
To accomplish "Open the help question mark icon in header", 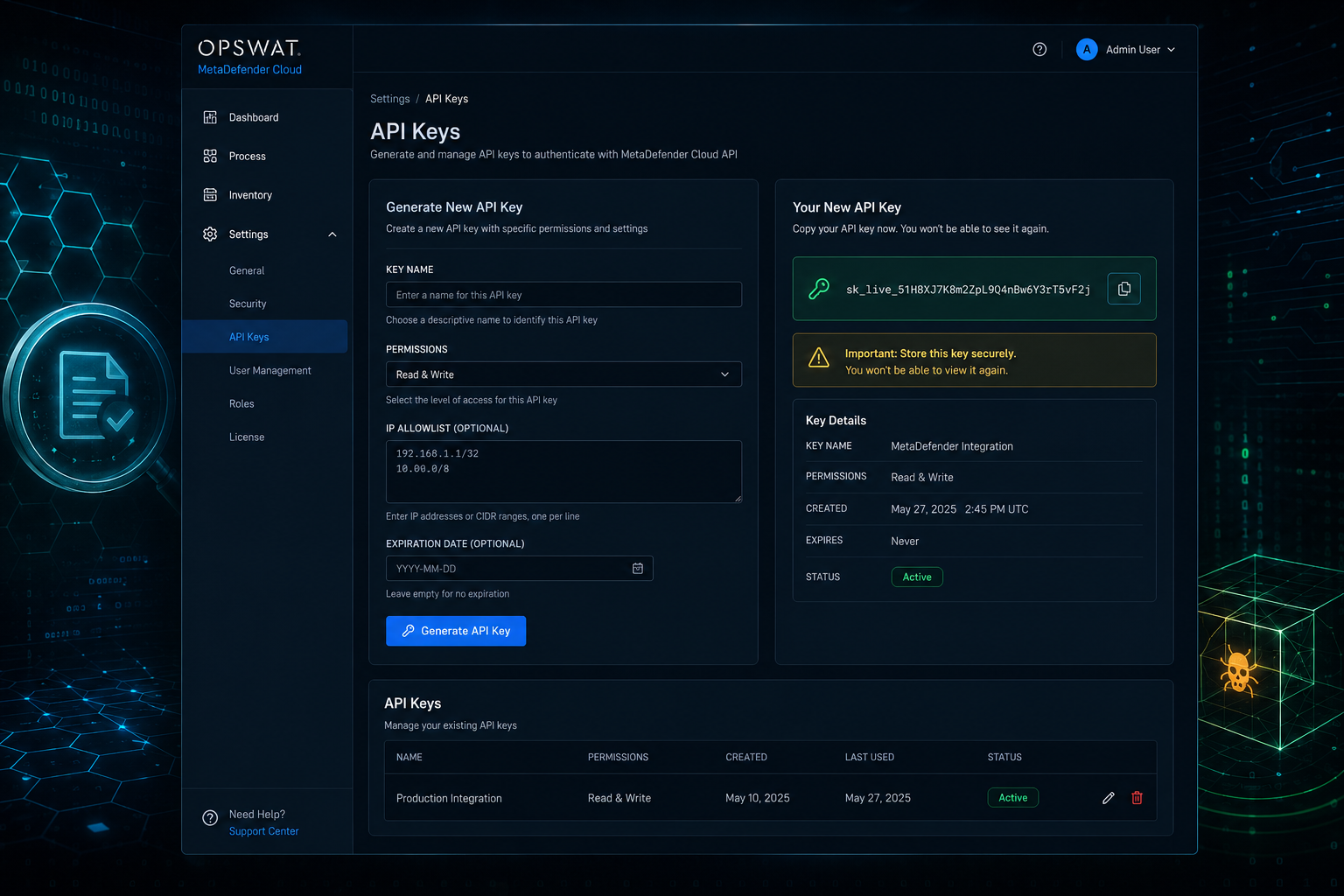I will tap(1039, 50).
